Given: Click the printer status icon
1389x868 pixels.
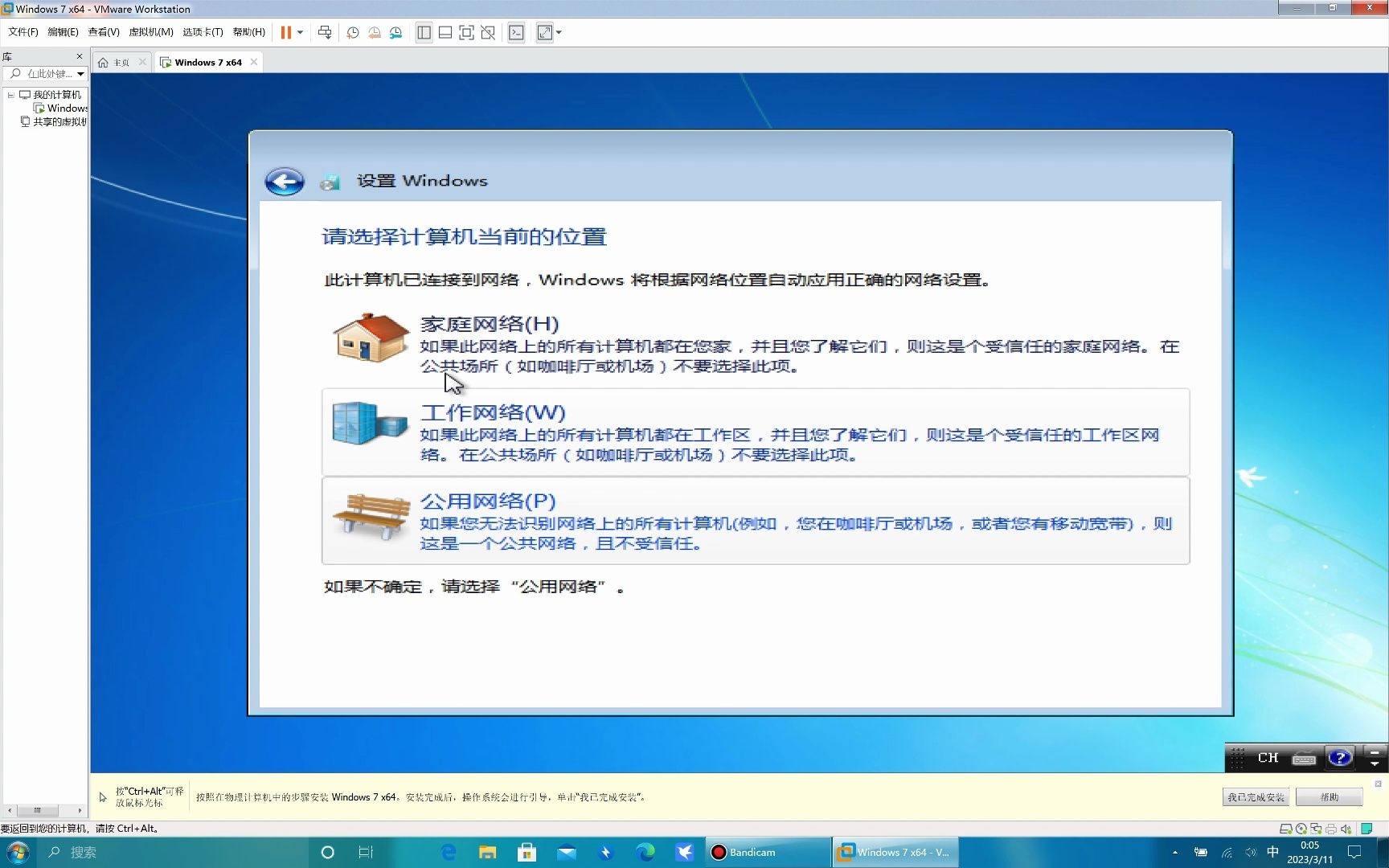Looking at the screenshot, I should coord(1331,829).
